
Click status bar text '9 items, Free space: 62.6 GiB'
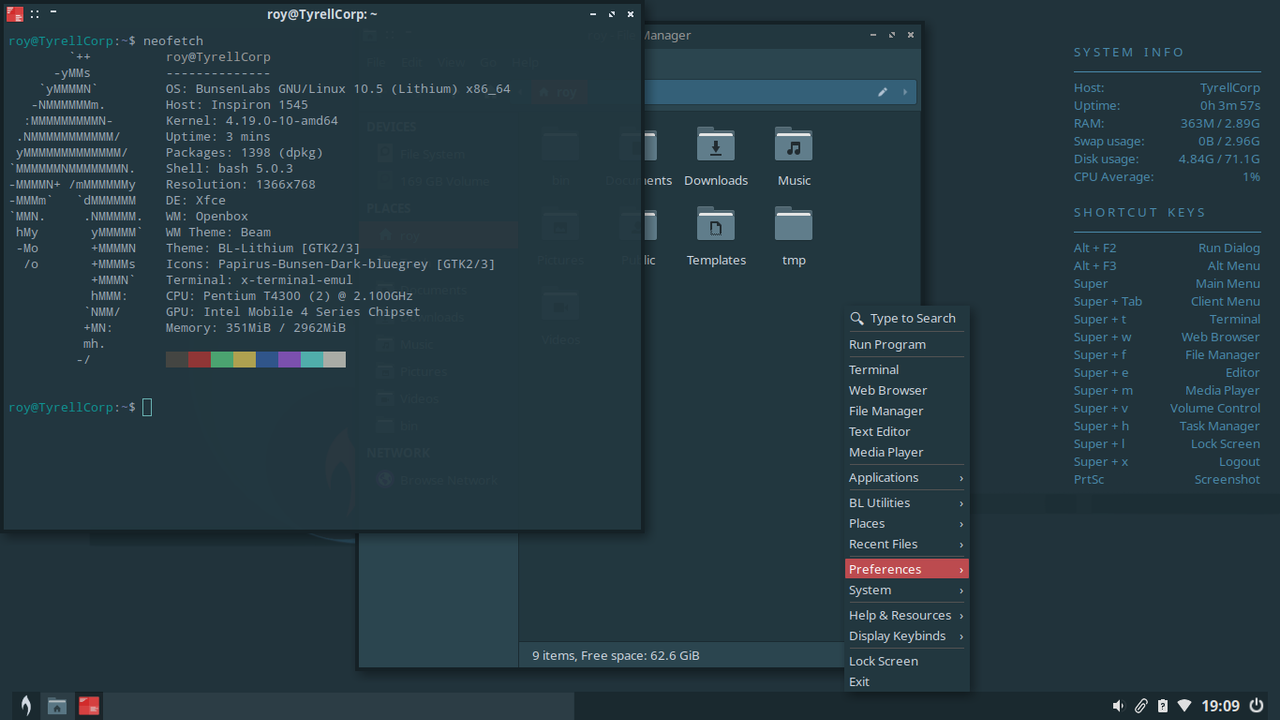pos(616,656)
